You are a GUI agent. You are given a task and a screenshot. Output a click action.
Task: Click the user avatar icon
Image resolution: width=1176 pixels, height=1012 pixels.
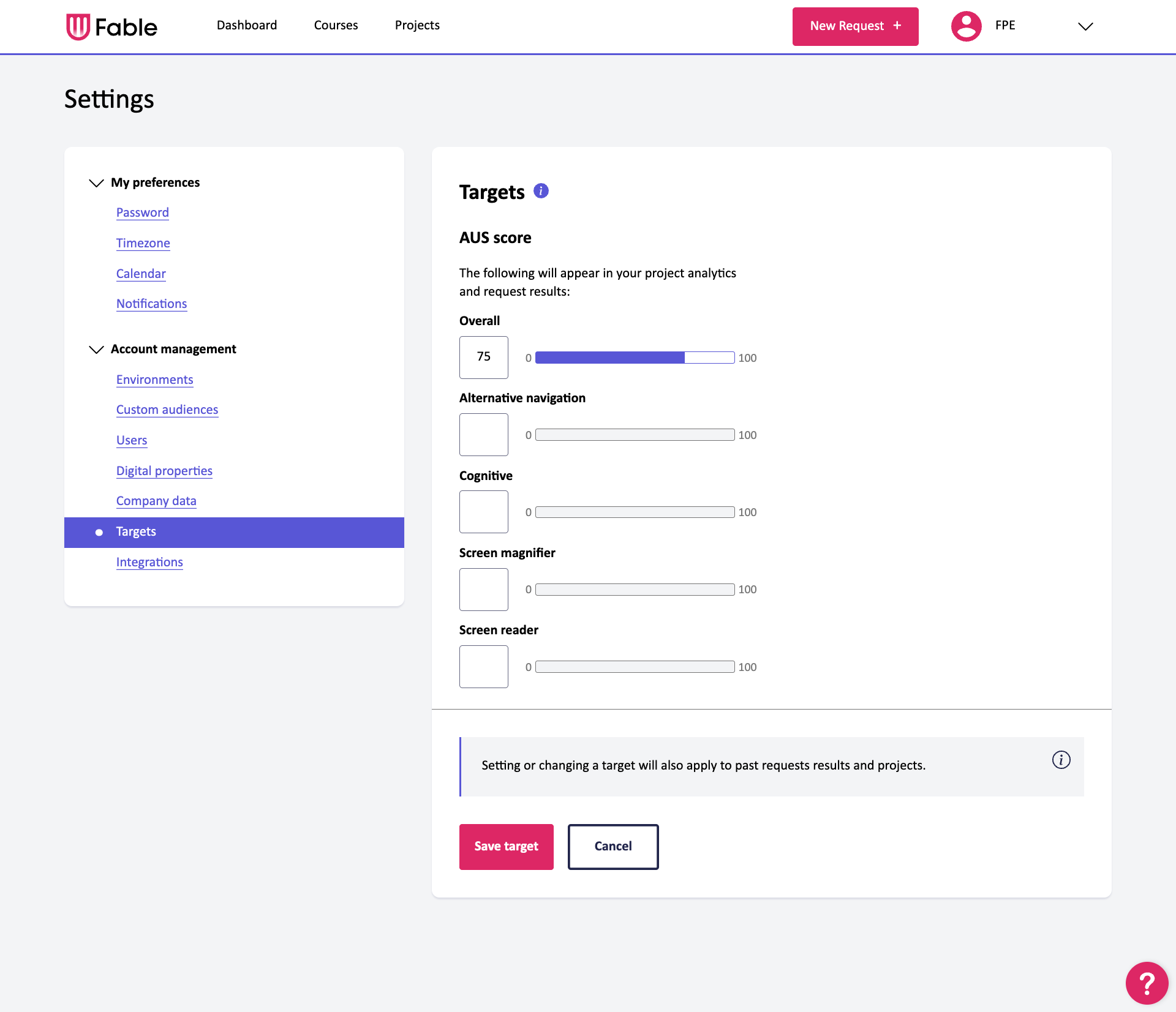pos(965,26)
